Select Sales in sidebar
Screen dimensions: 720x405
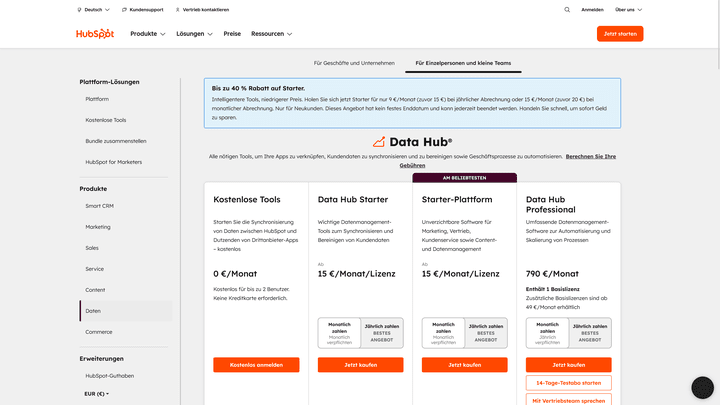[x=92, y=248]
